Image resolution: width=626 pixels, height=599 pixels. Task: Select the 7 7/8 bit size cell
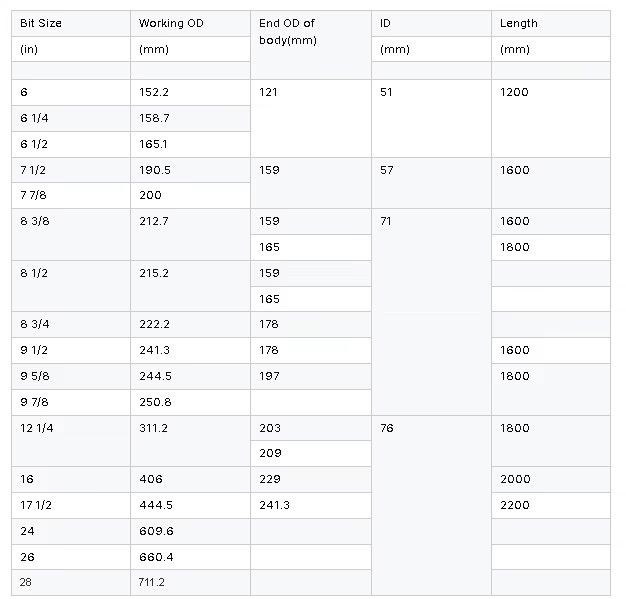71,196
